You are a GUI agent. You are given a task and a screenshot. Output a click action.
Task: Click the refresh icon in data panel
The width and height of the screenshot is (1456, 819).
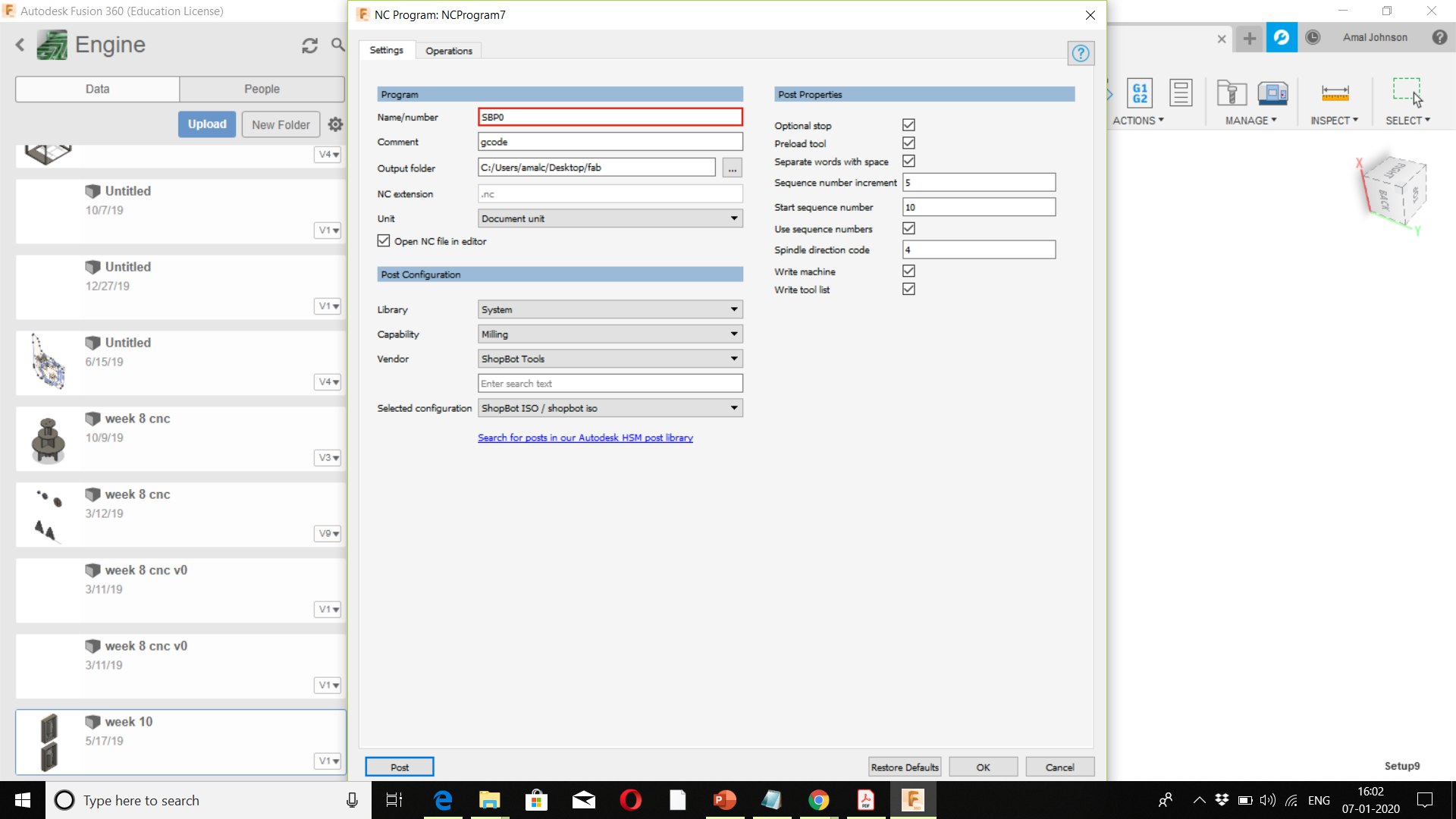point(309,45)
